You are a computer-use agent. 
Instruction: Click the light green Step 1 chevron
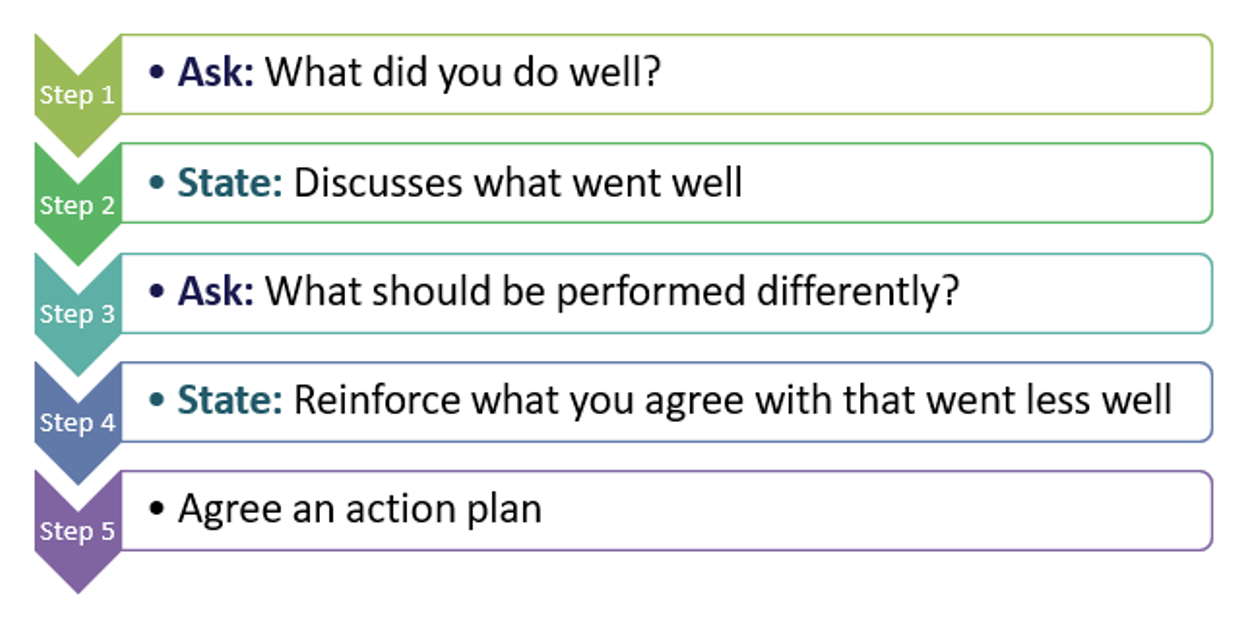point(77,95)
